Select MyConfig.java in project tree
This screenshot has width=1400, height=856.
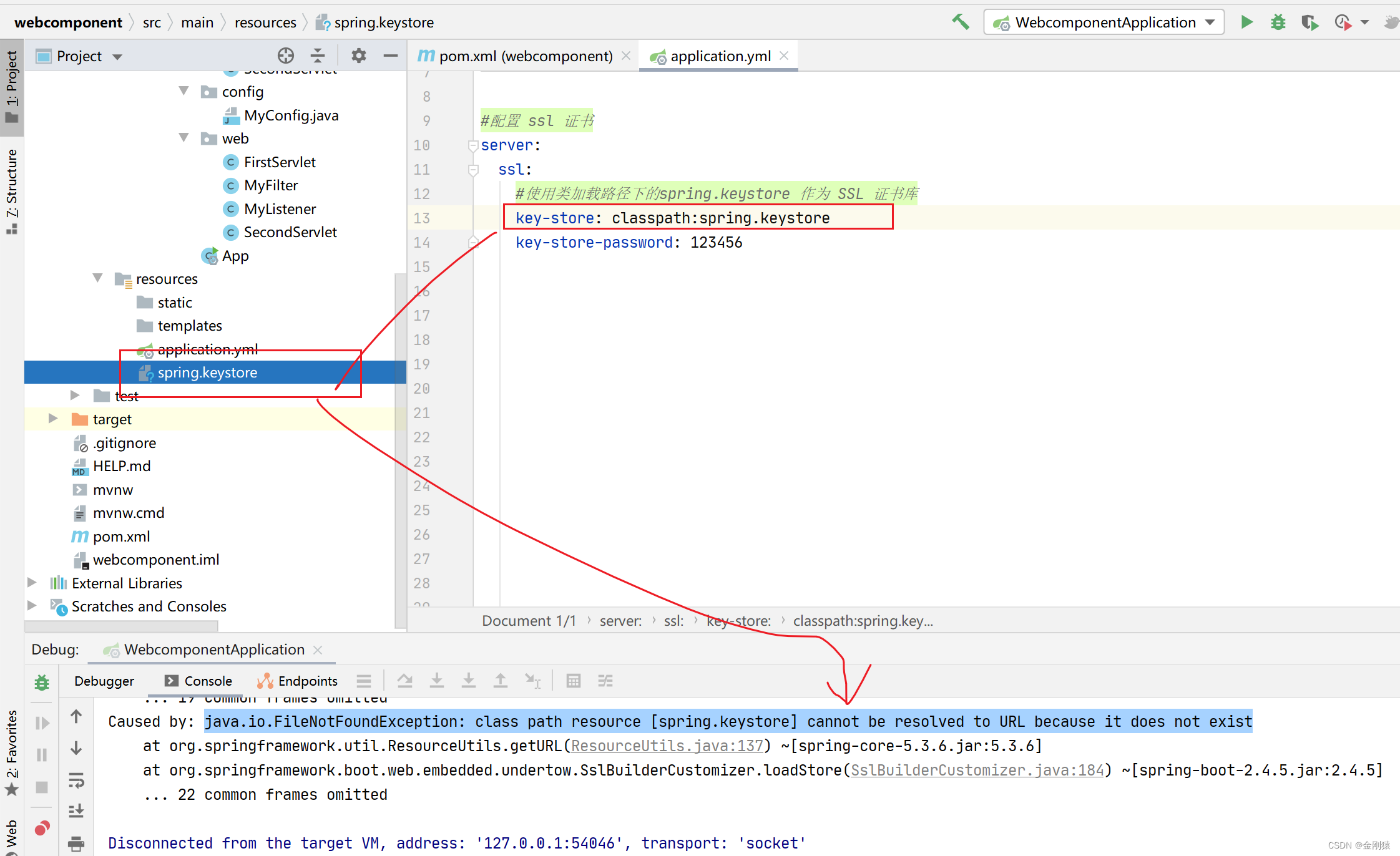tap(291, 115)
